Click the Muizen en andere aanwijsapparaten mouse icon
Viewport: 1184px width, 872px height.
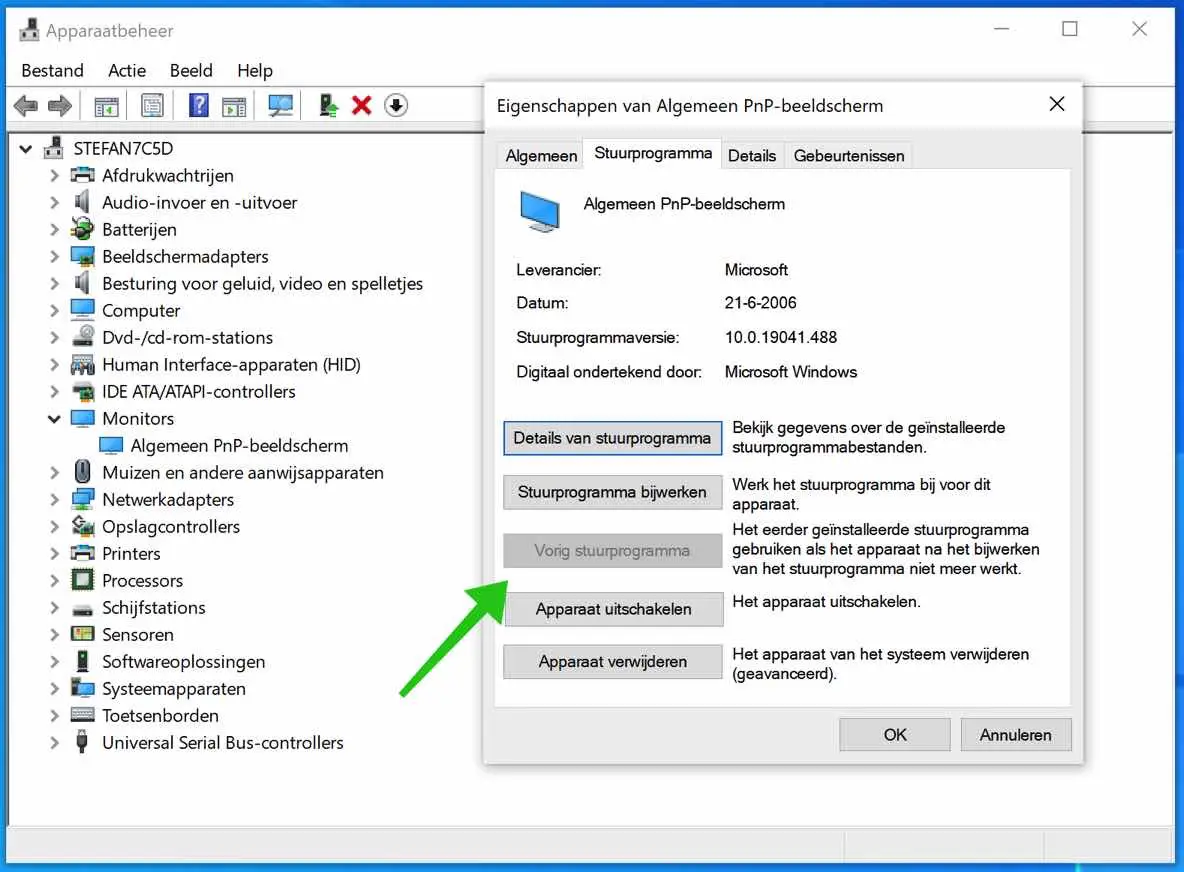tap(82, 472)
